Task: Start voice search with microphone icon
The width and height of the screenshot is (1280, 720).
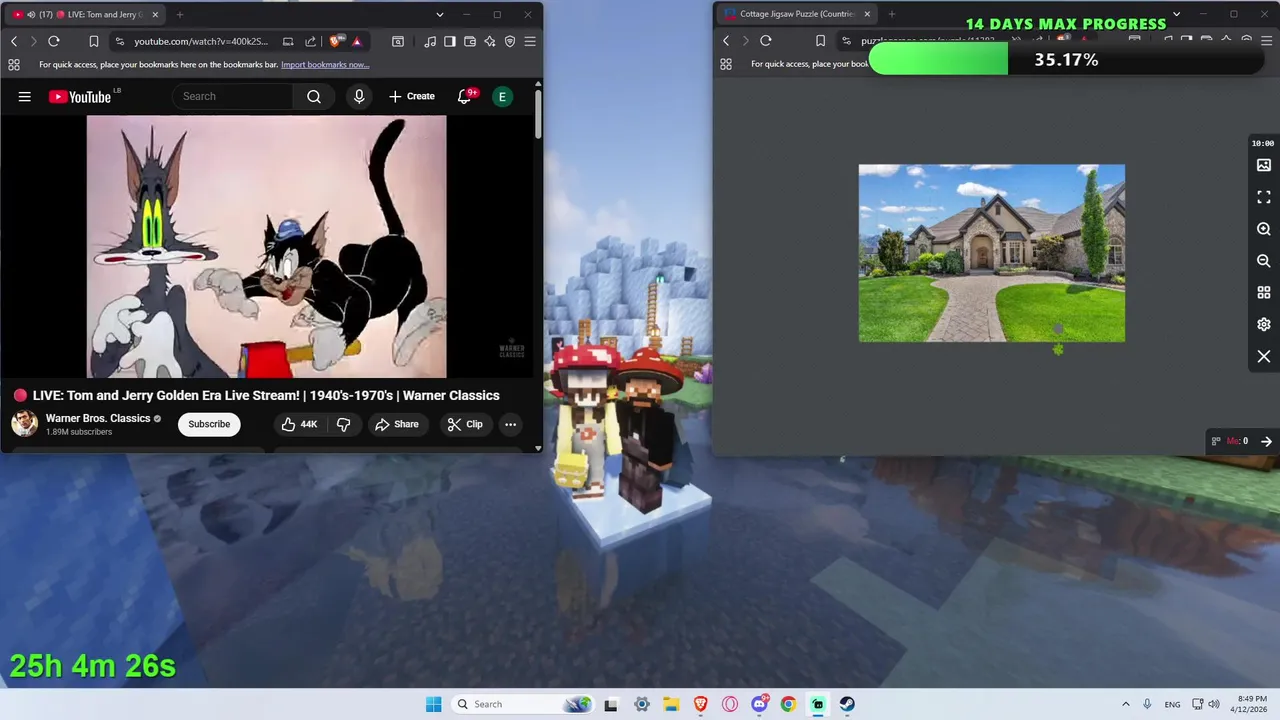Action: tap(359, 96)
